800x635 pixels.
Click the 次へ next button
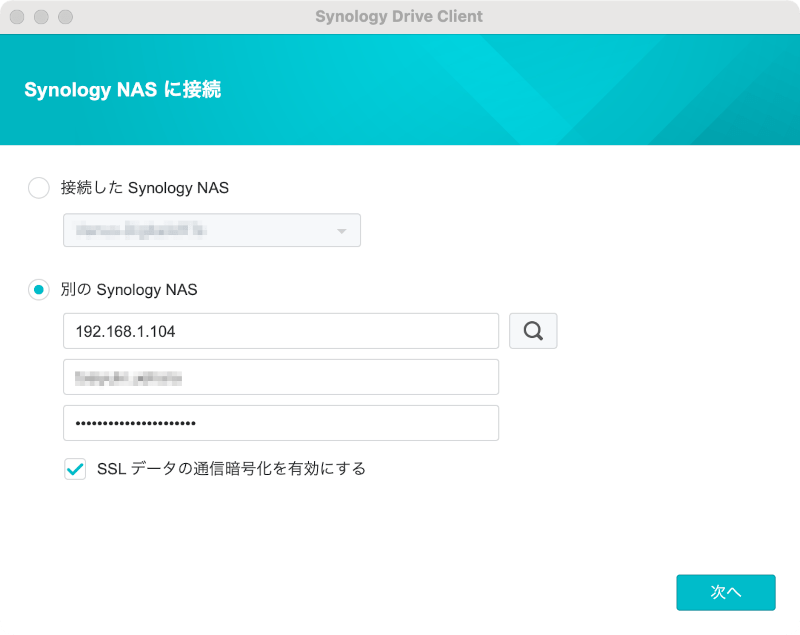pos(726,592)
